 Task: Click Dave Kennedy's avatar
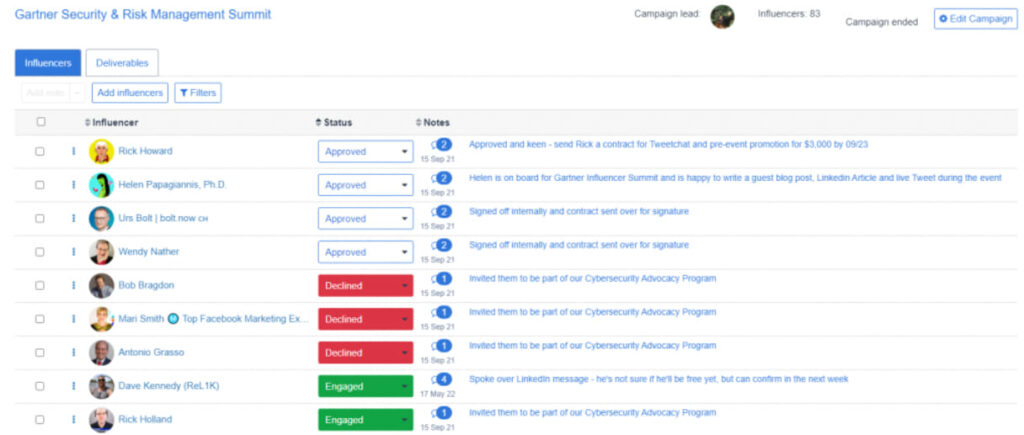pyautogui.click(x=101, y=386)
